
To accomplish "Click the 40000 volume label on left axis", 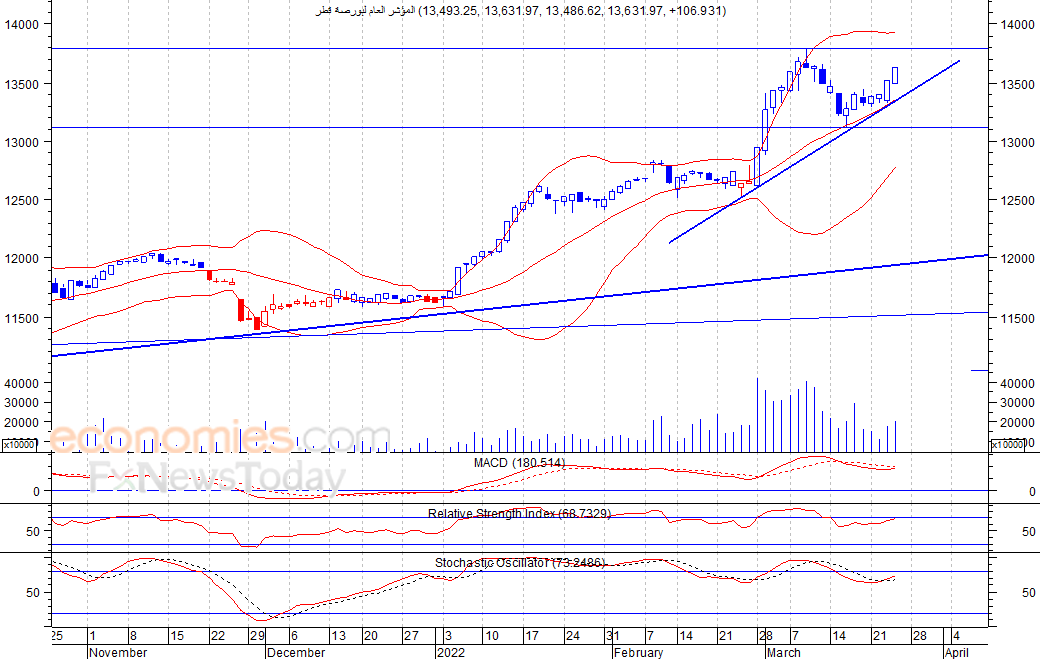I will (22, 383).
